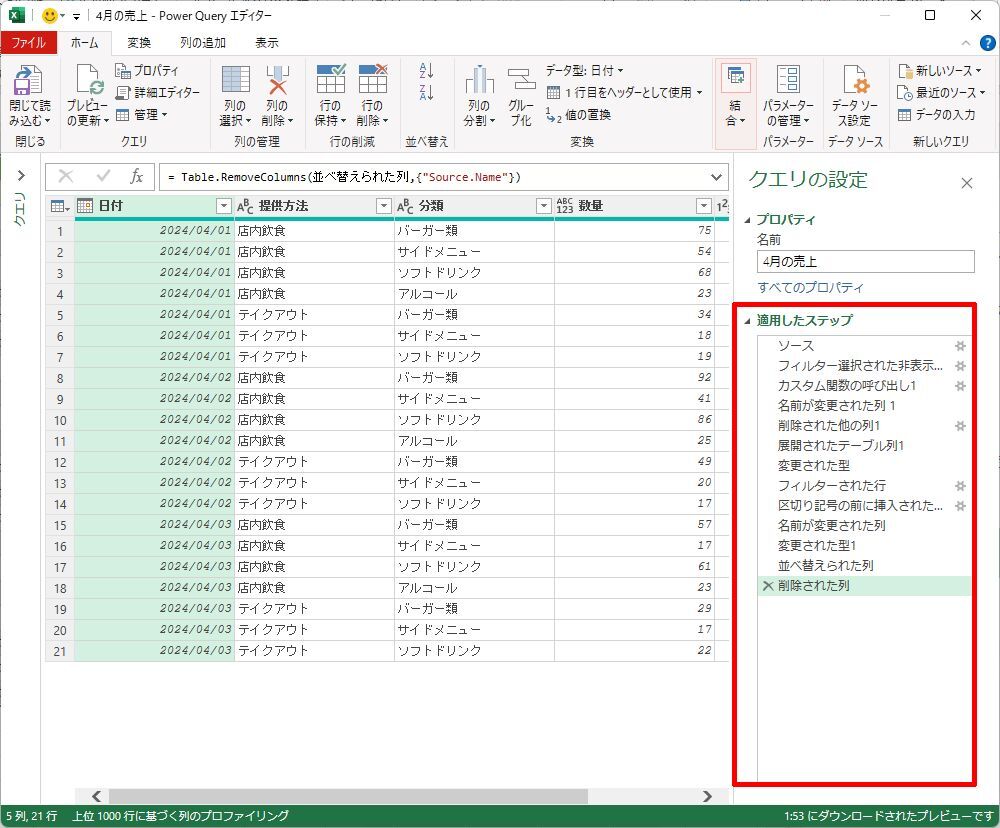Open データ ソース設定 (Data source settings)
This screenshot has width=1000, height=828.
point(853,82)
